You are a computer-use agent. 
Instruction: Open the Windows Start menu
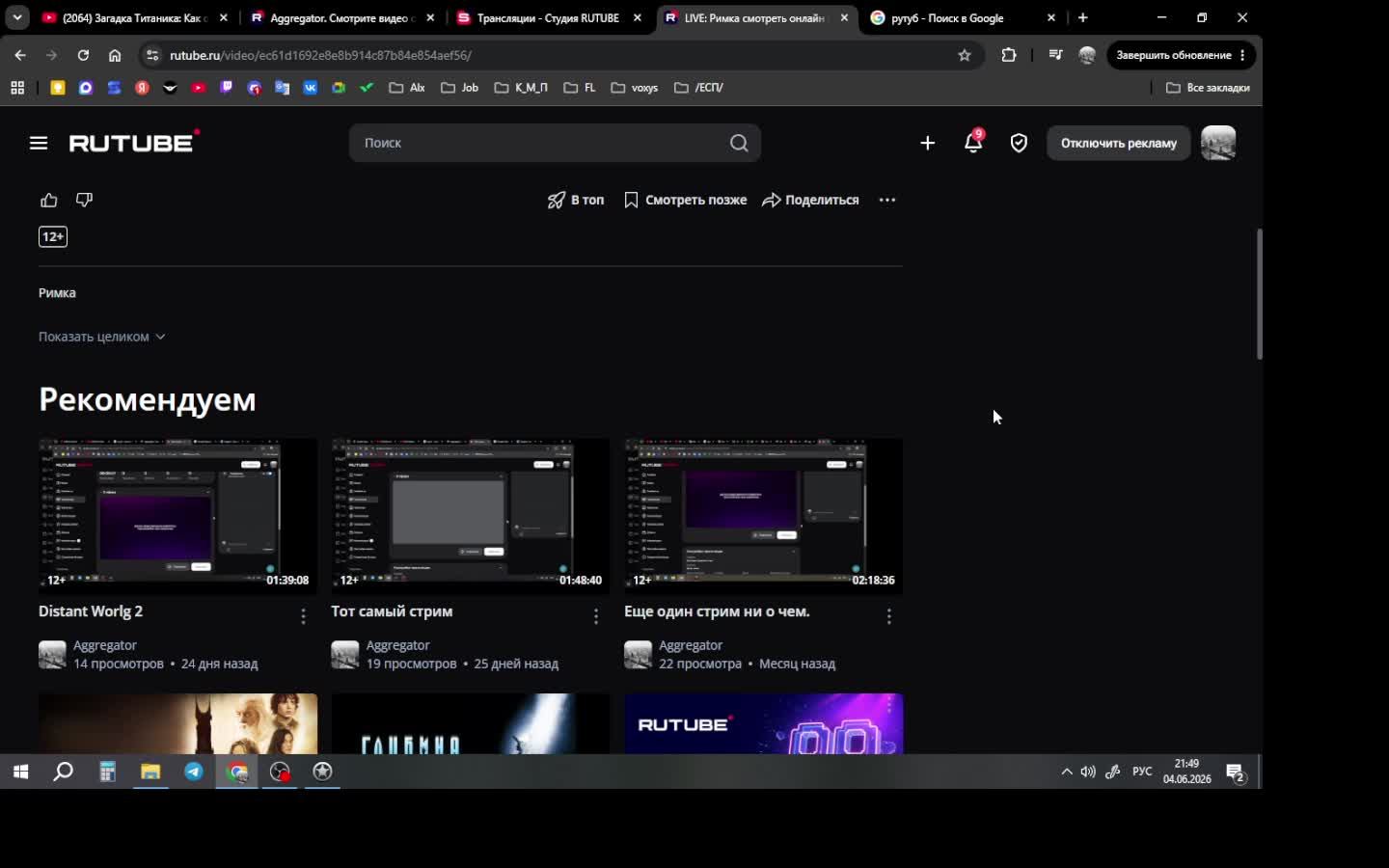tap(20, 772)
